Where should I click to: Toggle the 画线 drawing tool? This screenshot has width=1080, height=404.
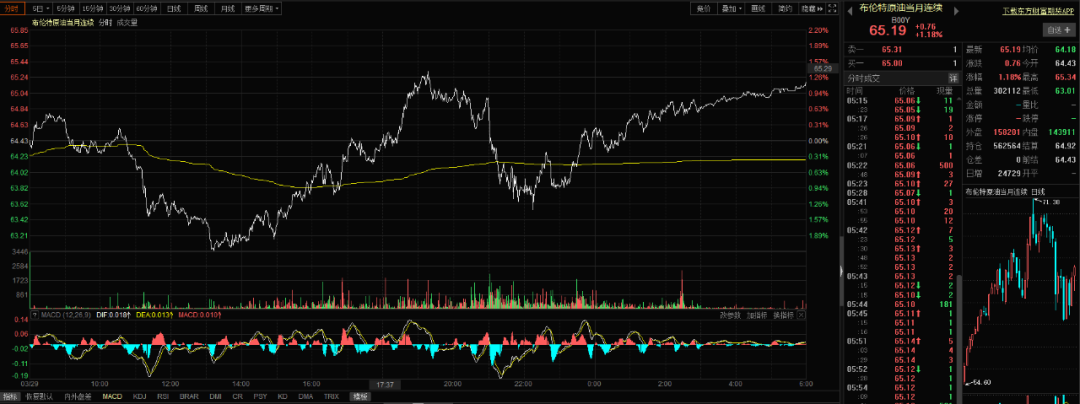(x=758, y=8)
